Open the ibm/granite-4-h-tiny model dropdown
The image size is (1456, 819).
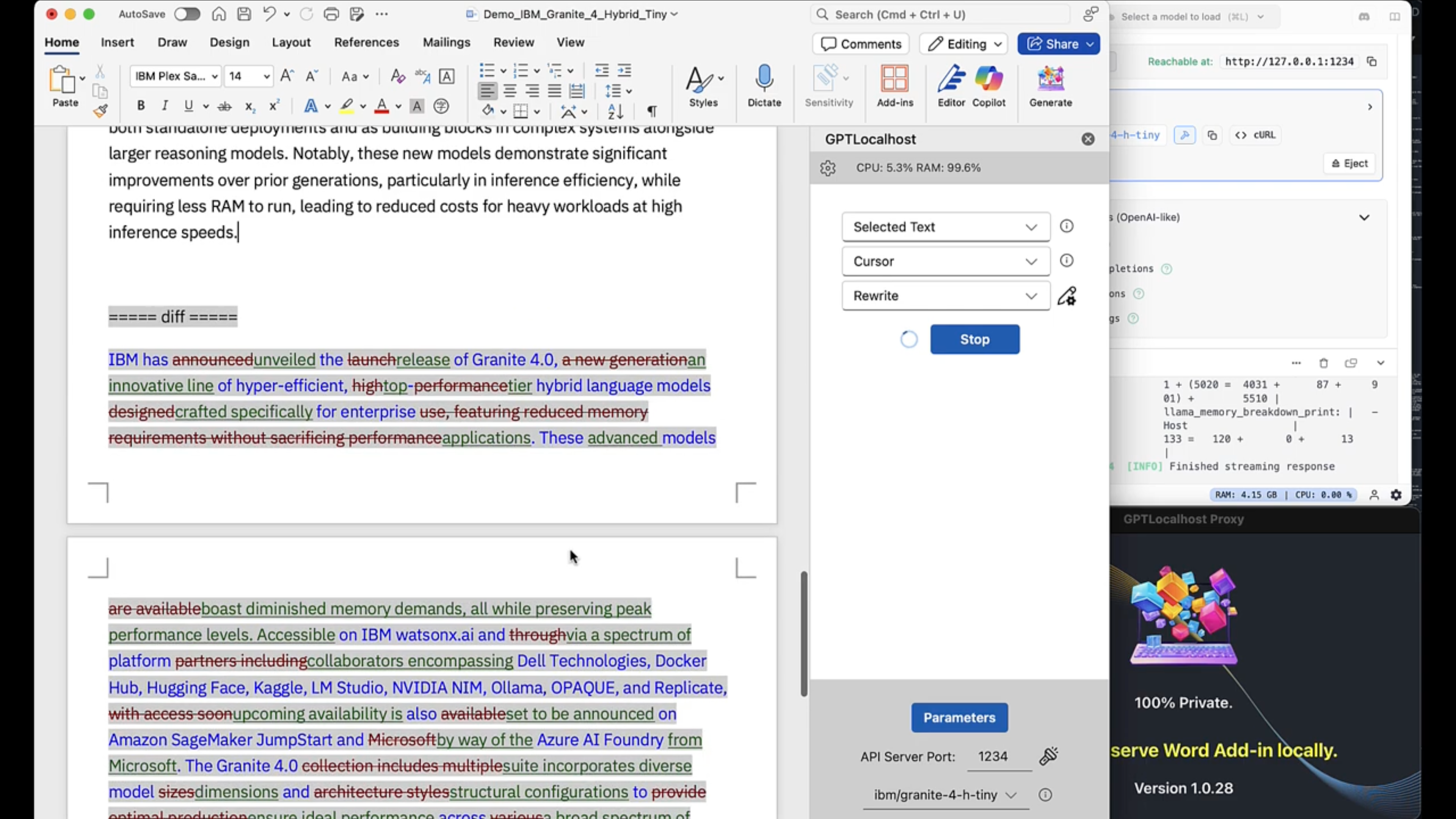click(945, 795)
